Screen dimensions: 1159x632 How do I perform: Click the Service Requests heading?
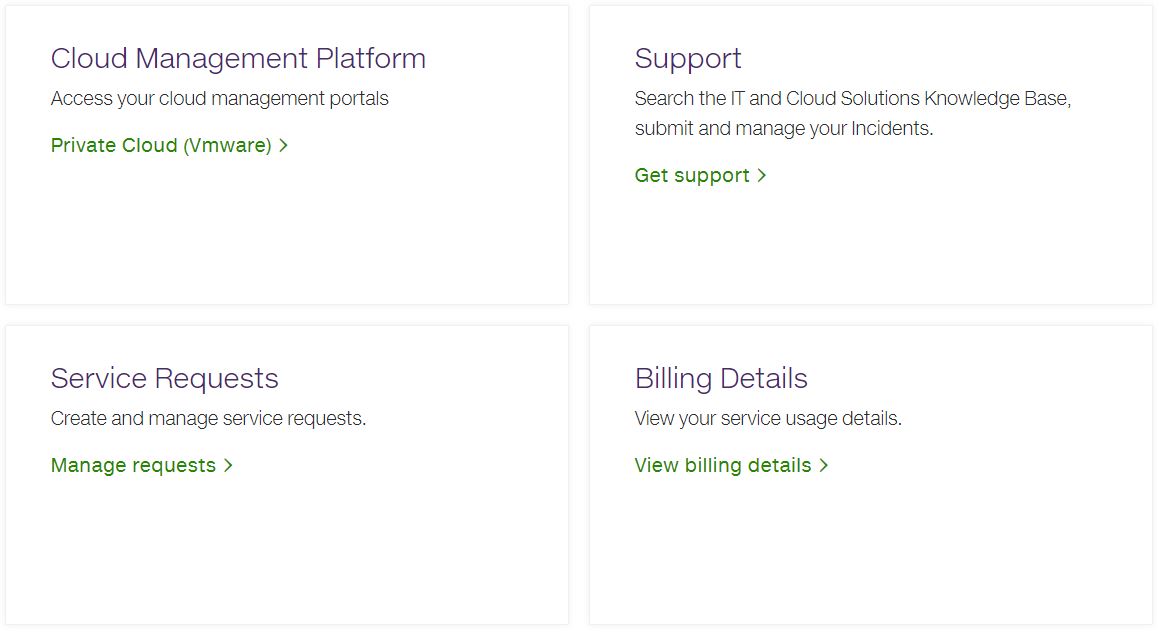(164, 378)
